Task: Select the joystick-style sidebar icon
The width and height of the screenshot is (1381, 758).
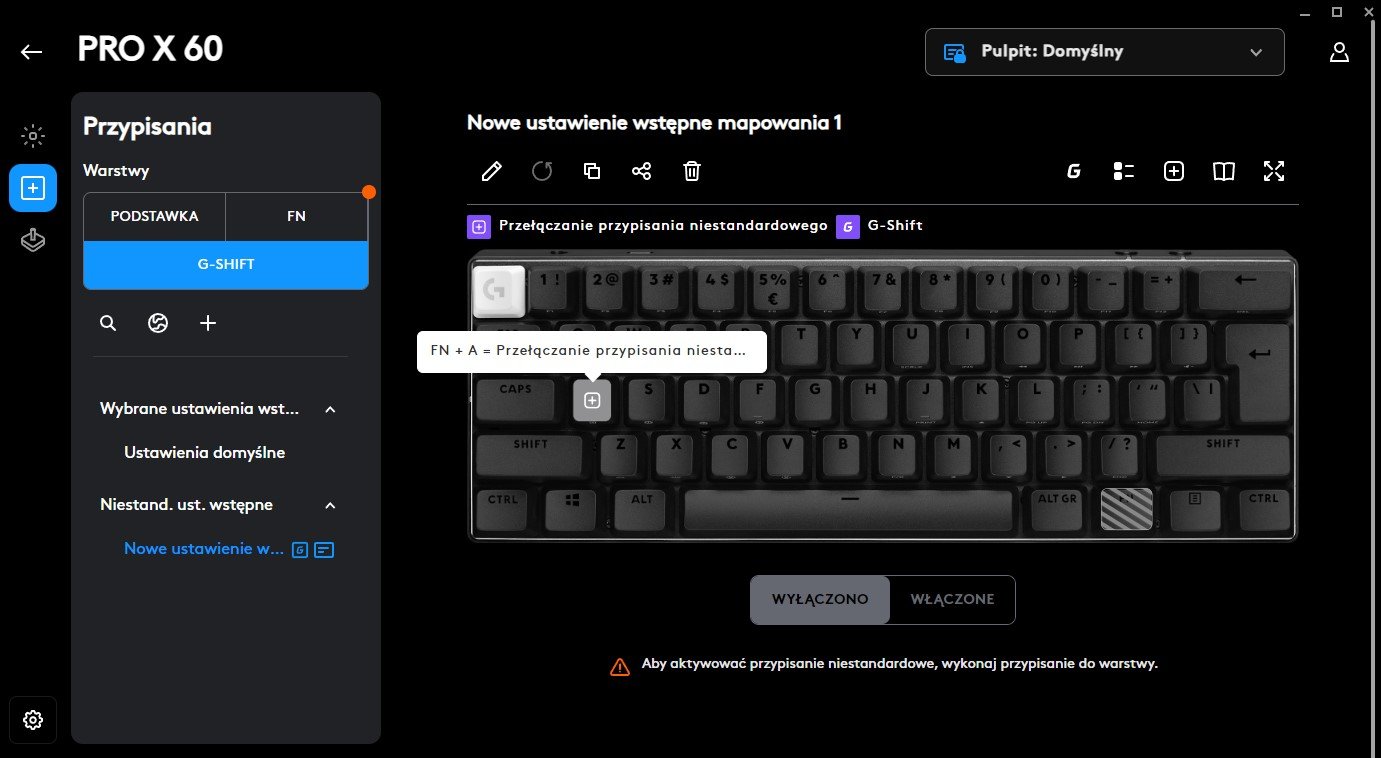Action: tap(33, 241)
